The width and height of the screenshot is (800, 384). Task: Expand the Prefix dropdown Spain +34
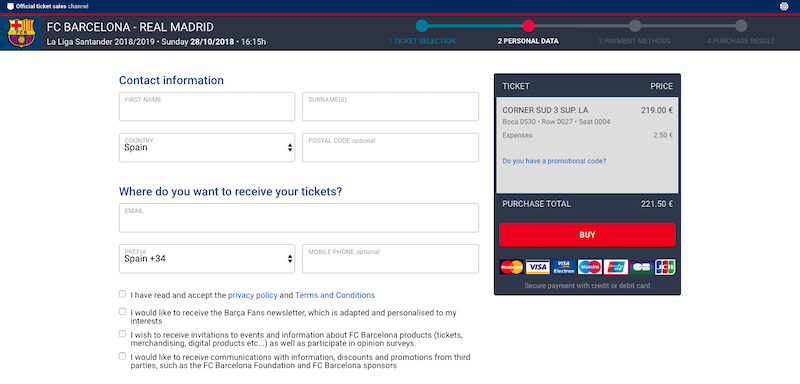point(207,259)
